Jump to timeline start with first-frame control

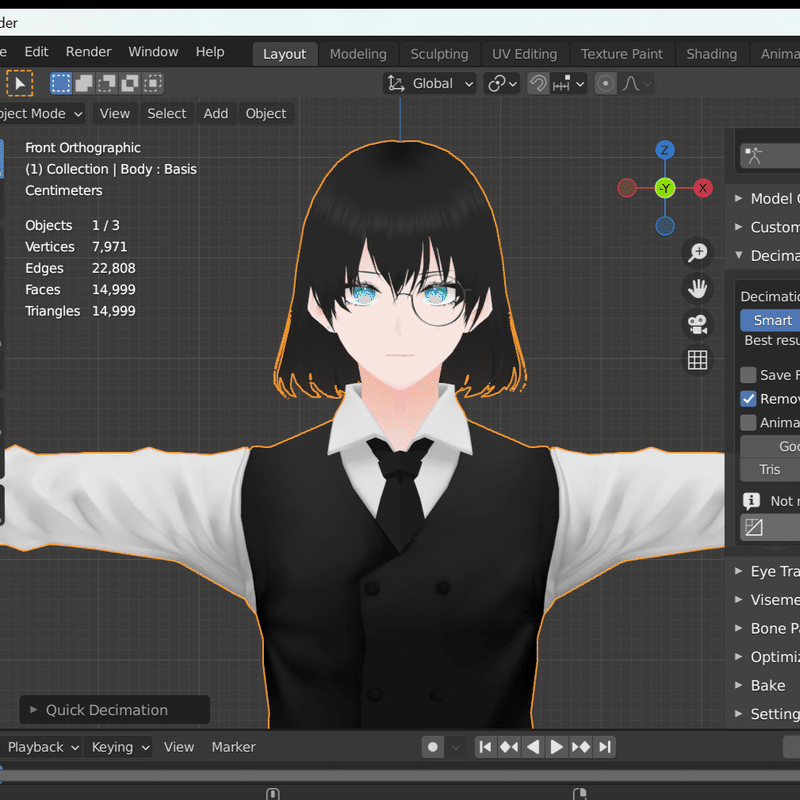click(x=485, y=746)
